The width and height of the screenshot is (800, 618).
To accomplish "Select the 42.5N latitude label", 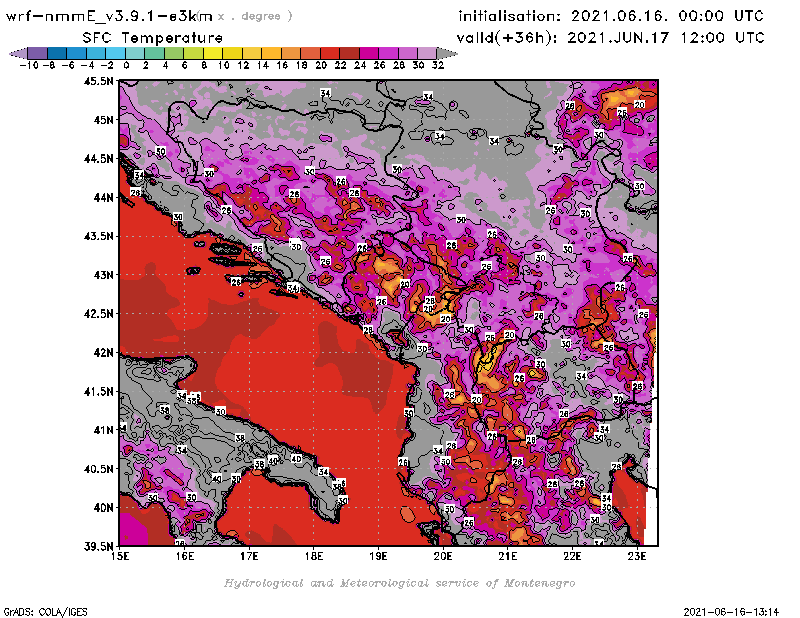I will click(x=98, y=314).
